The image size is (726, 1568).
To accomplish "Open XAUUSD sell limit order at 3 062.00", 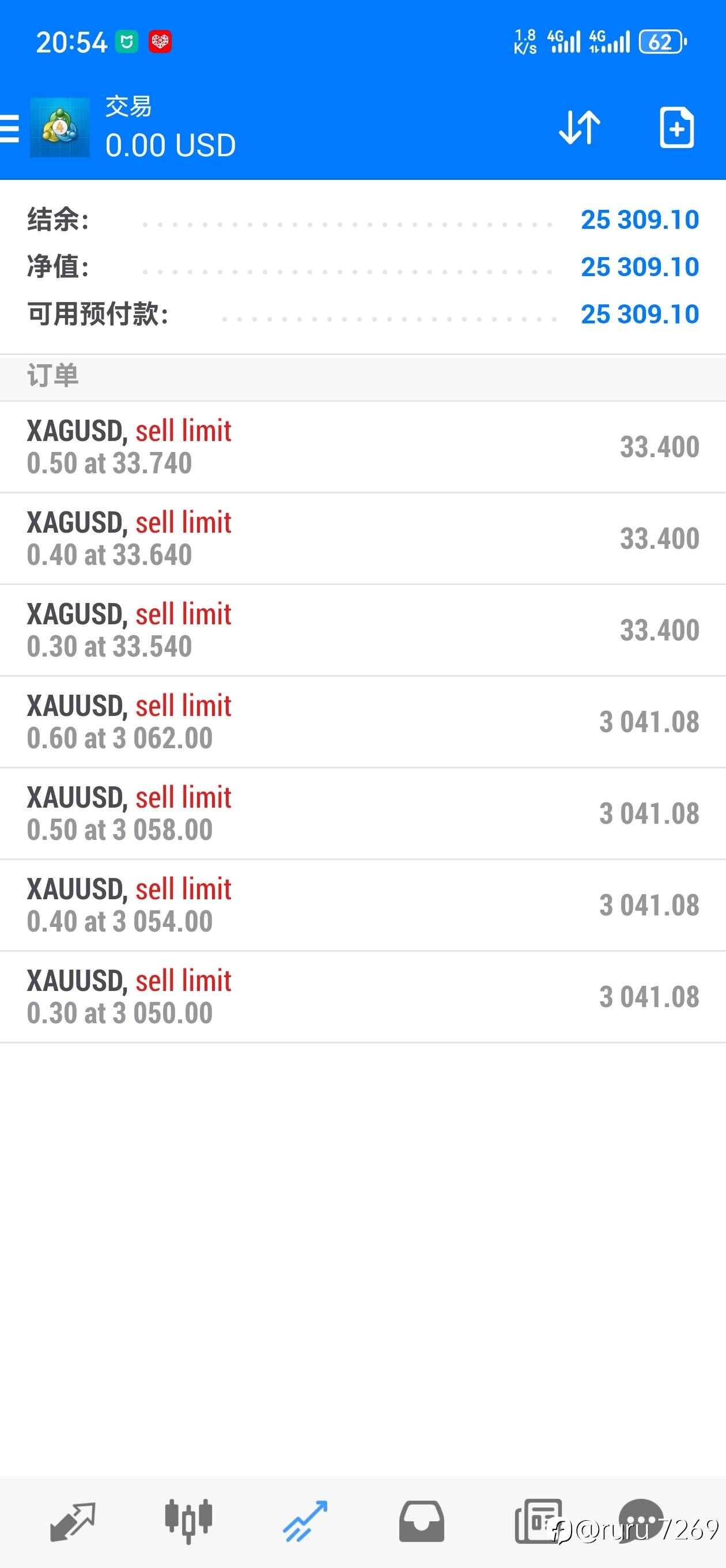I will coord(362,722).
